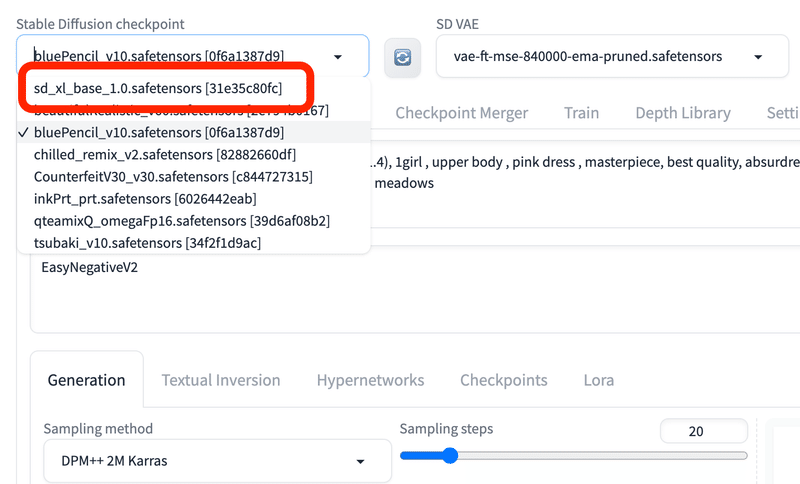800x484 pixels.
Task: Open the Checkpoints tab
Action: [x=504, y=380]
